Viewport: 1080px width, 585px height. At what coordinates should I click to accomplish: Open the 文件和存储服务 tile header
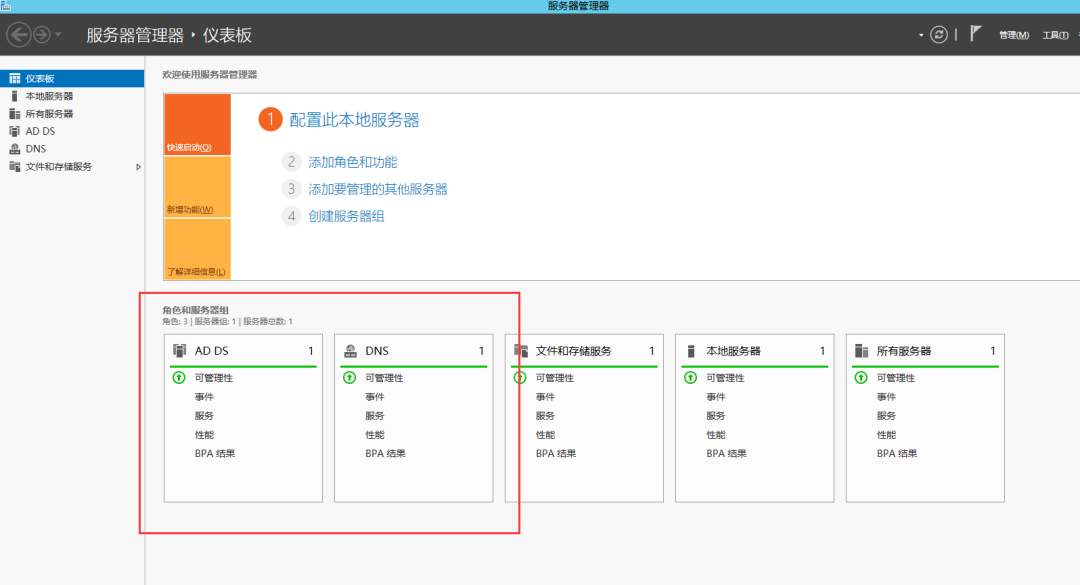[x=584, y=351]
